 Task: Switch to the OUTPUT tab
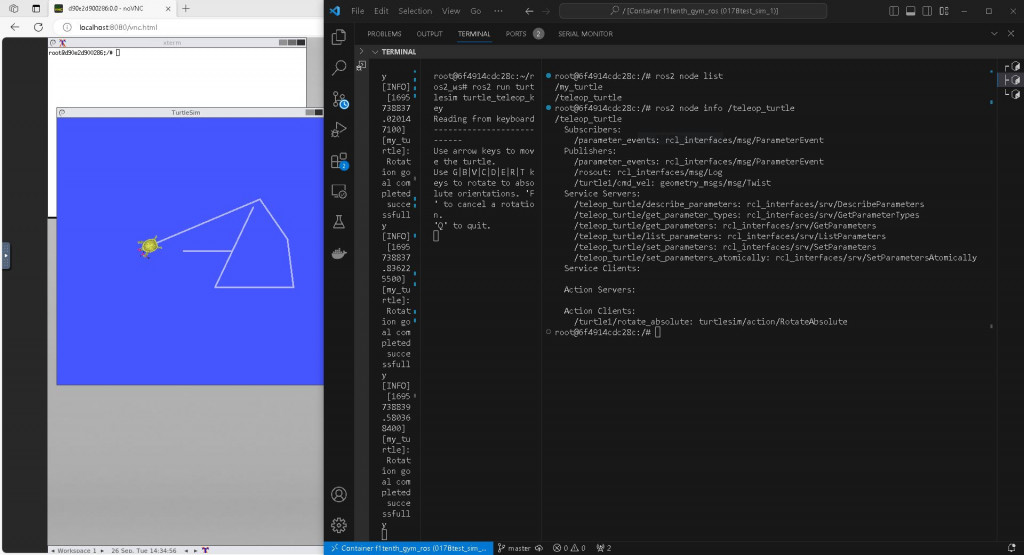pos(429,34)
